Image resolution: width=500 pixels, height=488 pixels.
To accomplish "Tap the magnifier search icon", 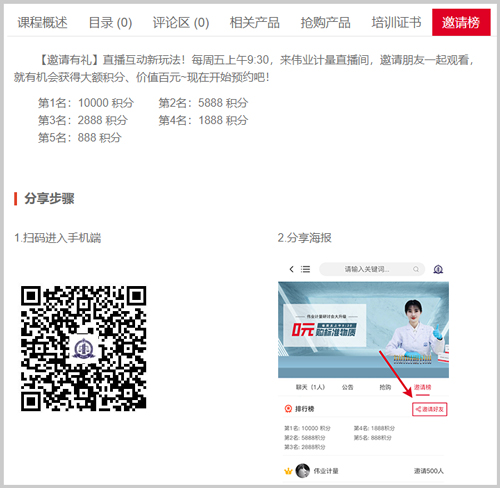I will pos(416,269).
